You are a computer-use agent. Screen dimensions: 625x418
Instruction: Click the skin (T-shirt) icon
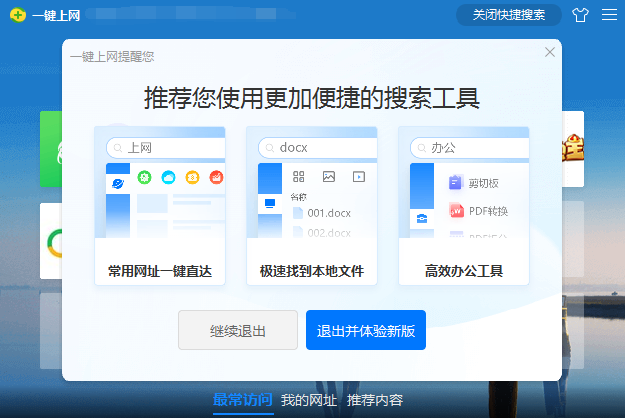(x=580, y=15)
